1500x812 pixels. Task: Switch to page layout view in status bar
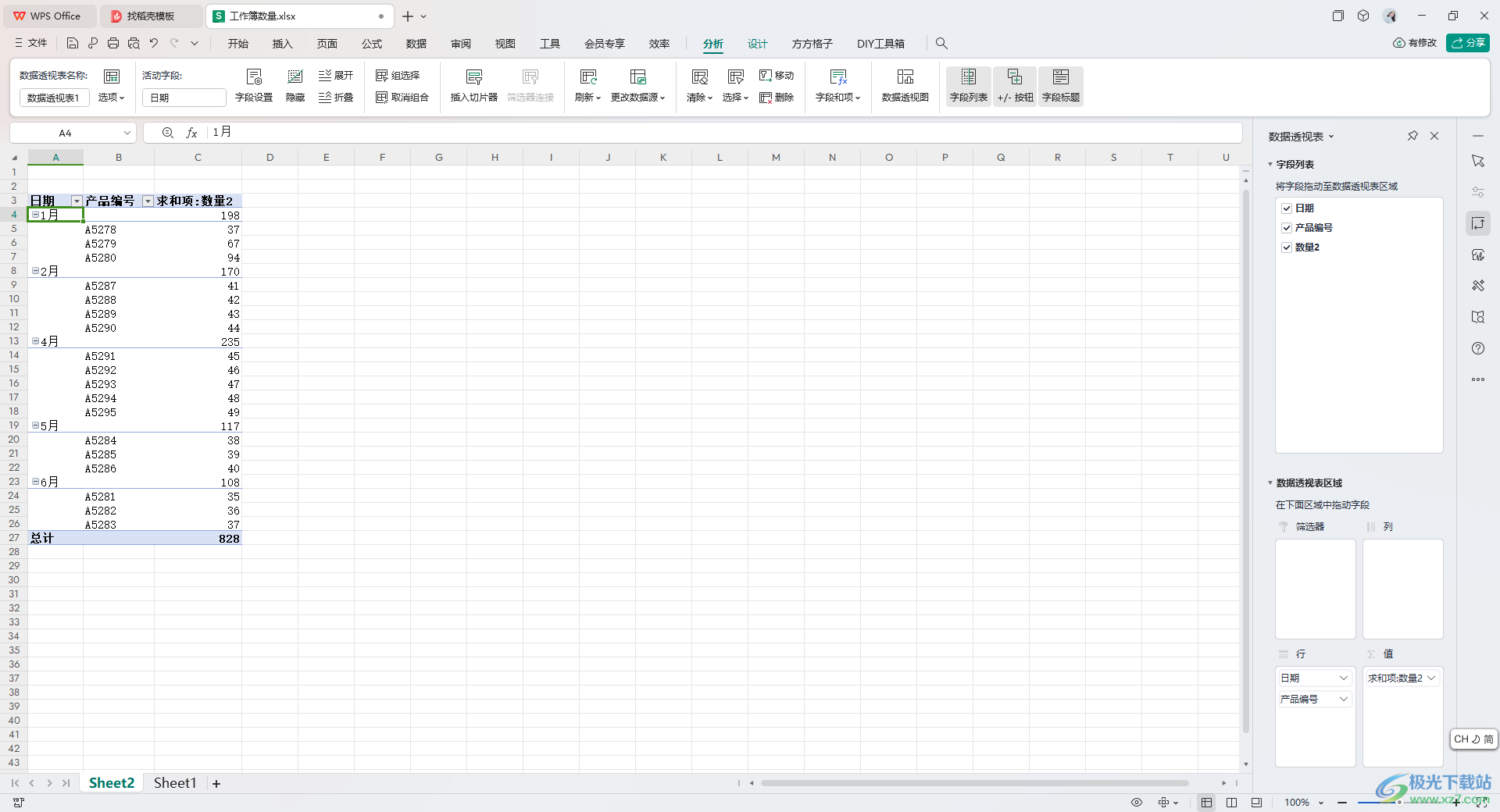point(1232,803)
